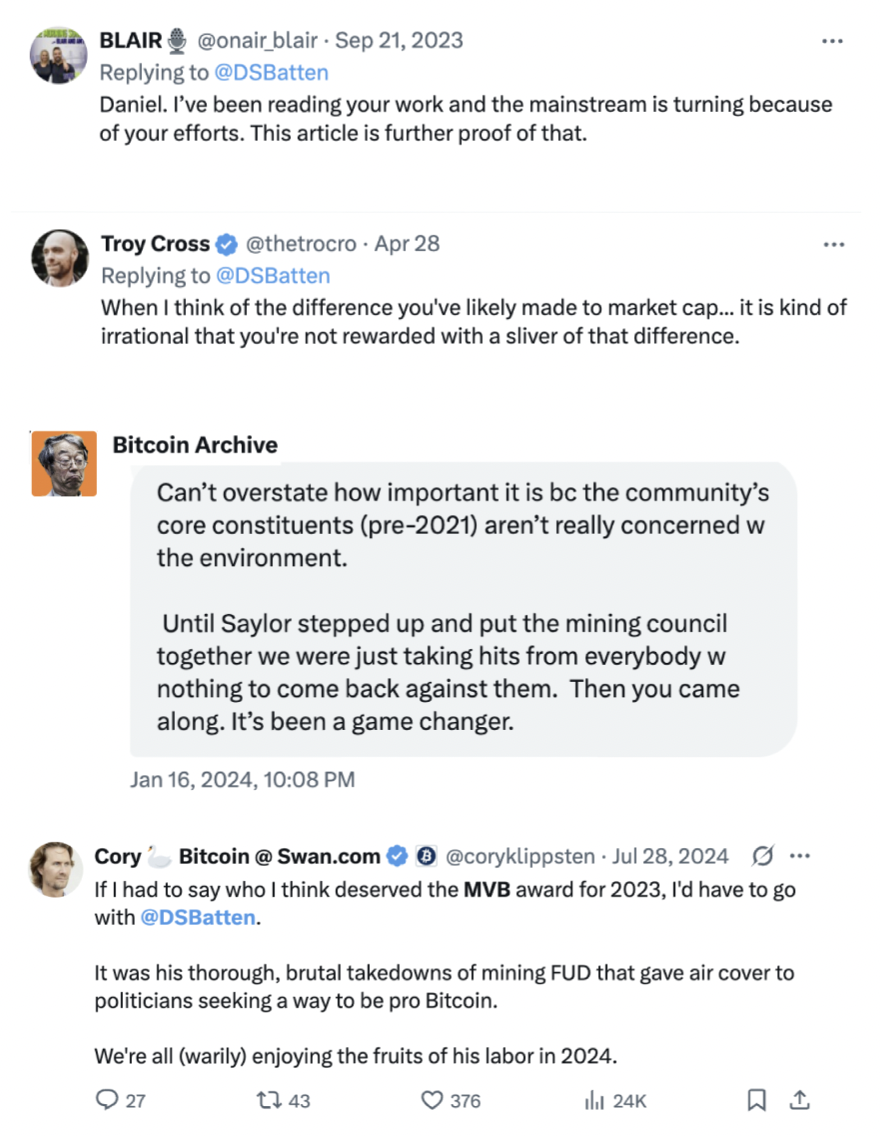Open Cory's profile avatar
Image resolution: width=880 pixels, height=1136 pixels.
[x=58, y=869]
